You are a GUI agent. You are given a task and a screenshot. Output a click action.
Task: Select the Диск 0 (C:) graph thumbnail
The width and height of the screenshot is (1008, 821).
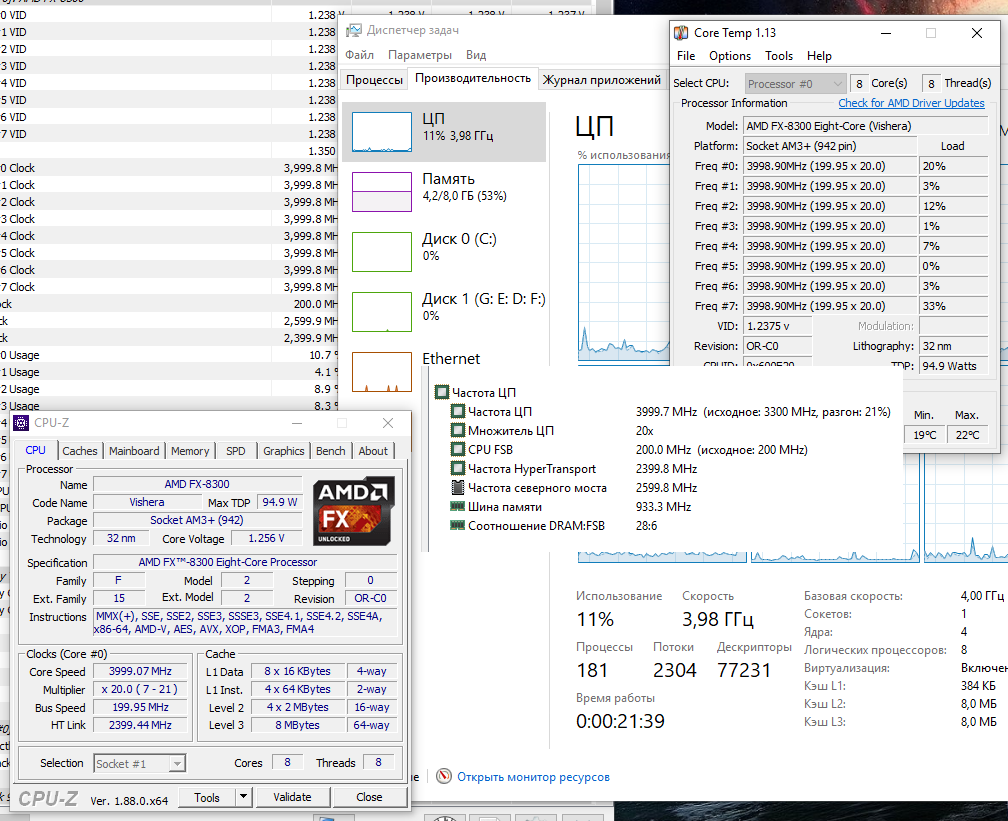coord(382,252)
